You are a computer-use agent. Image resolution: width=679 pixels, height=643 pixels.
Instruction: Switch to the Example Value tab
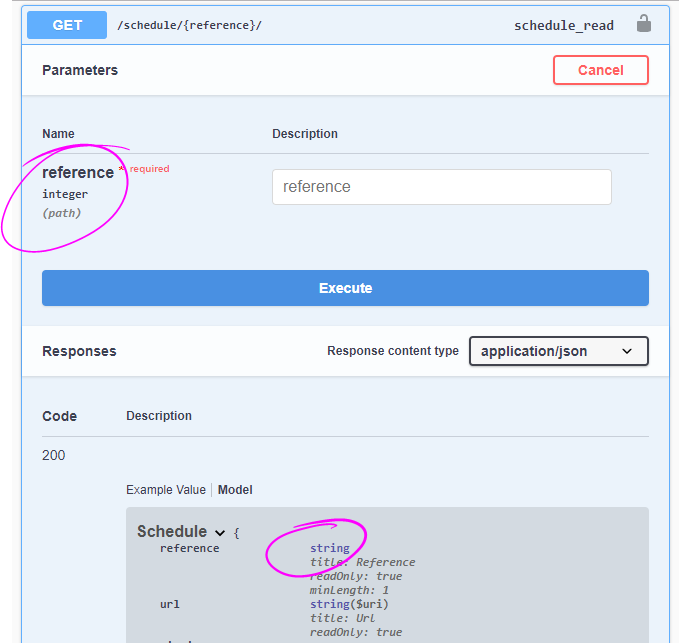(x=166, y=490)
